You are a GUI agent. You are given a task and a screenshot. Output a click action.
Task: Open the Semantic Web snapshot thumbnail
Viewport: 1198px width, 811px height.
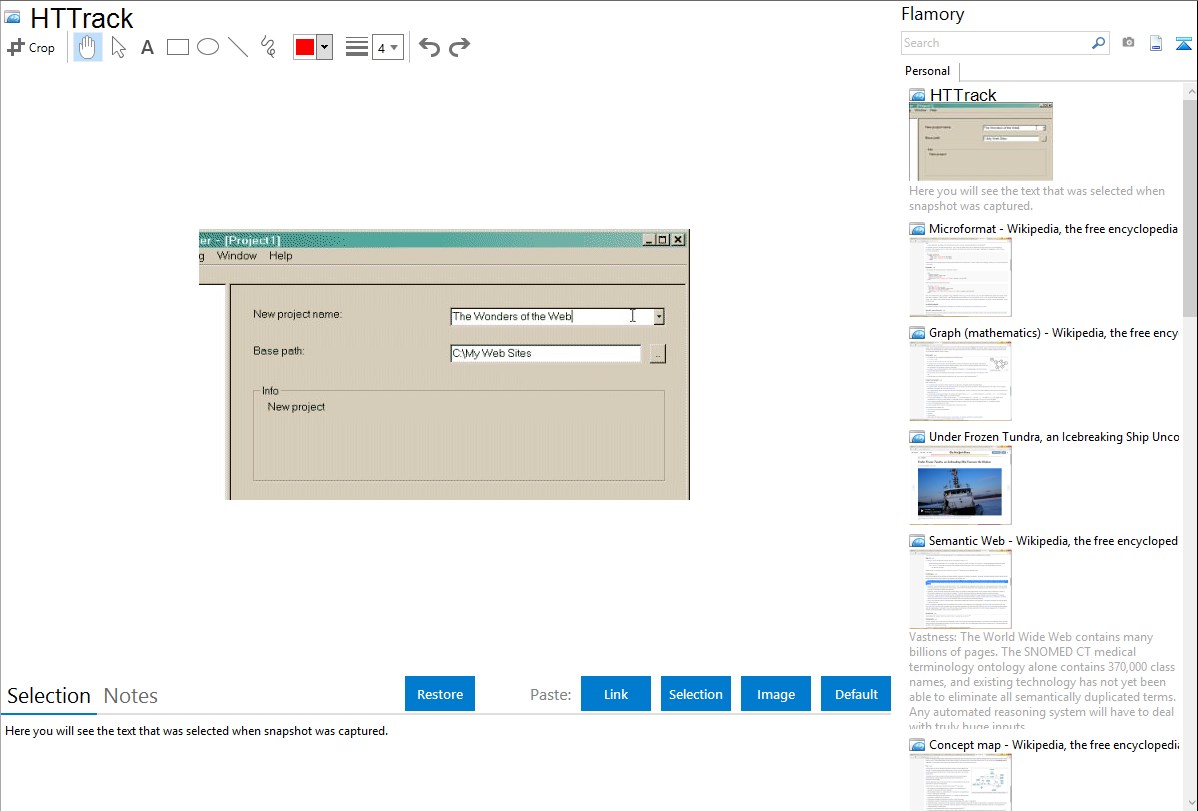(x=960, y=589)
